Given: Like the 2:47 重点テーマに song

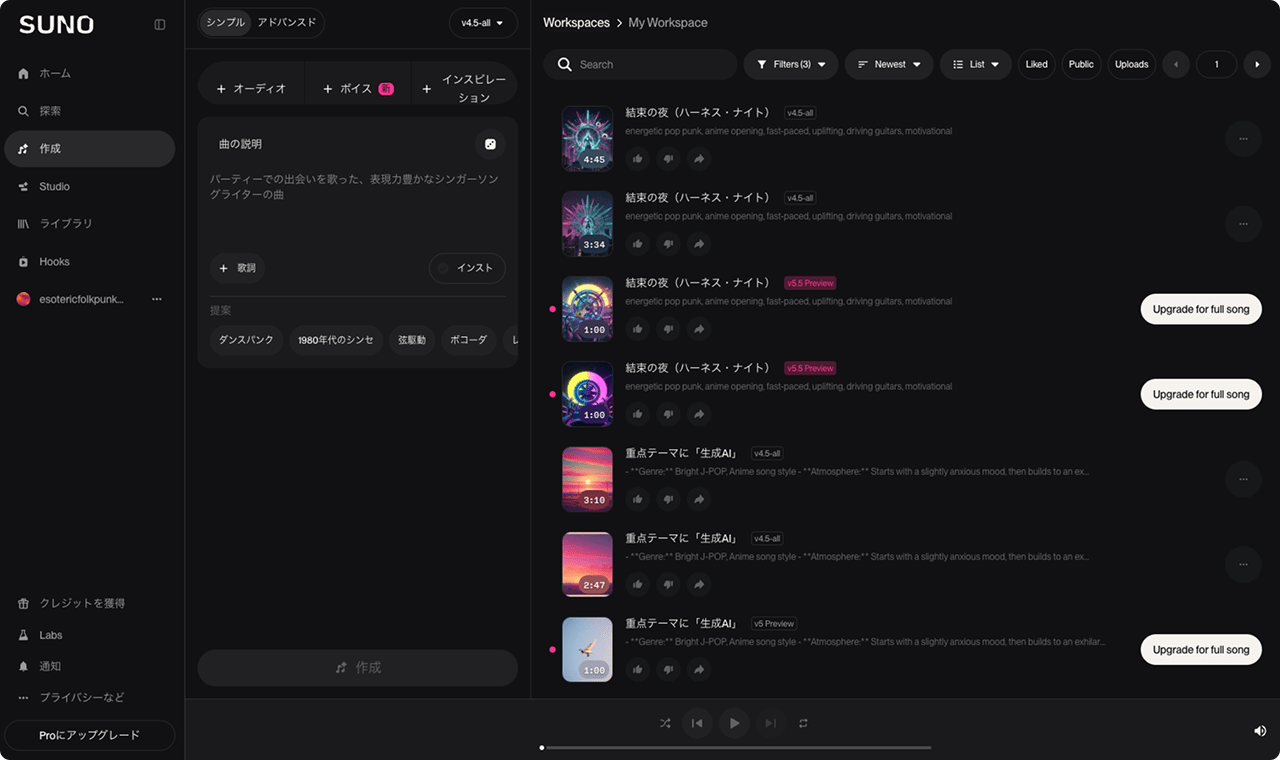Looking at the screenshot, I should tap(638, 584).
